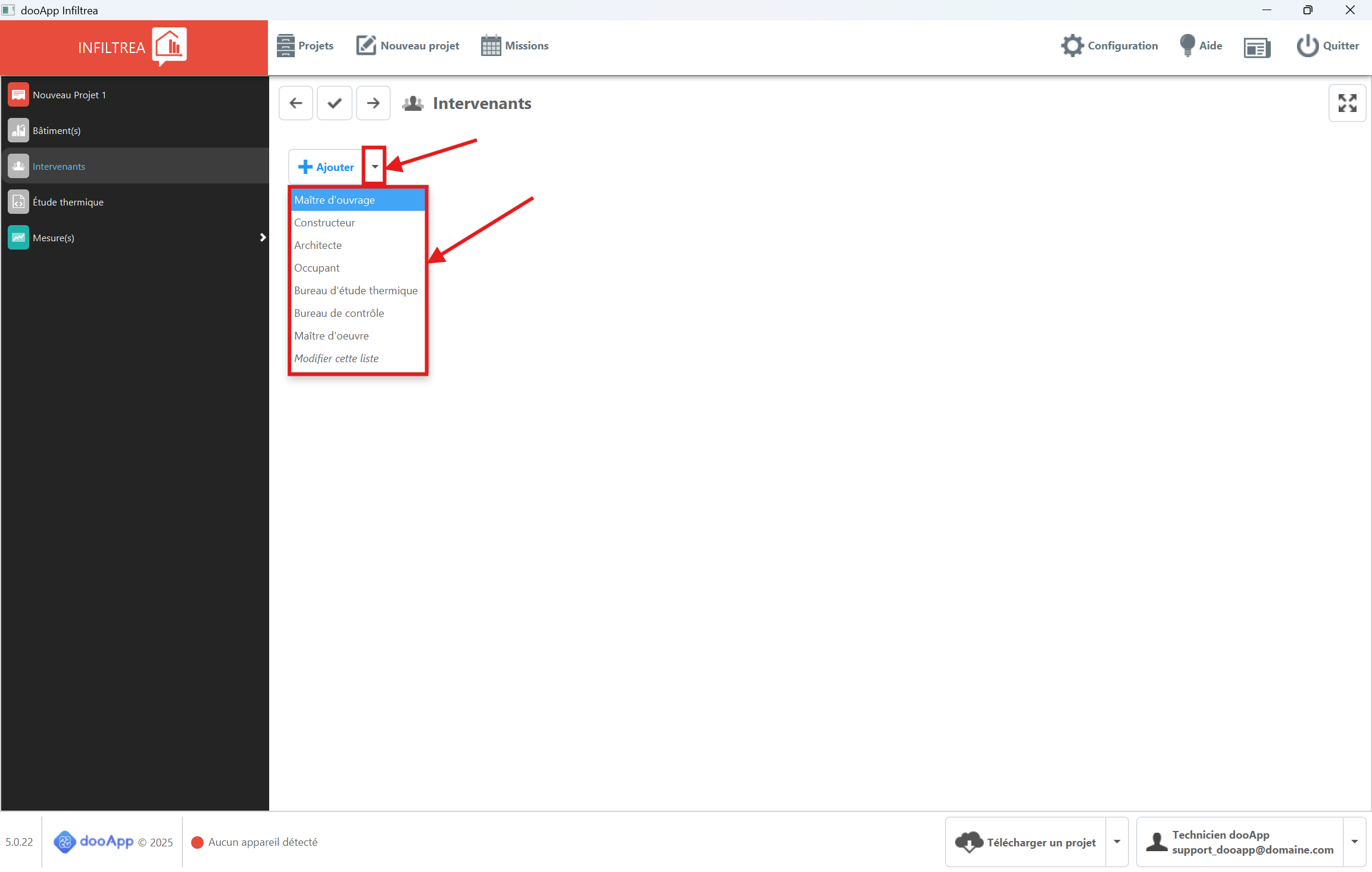Click the Bâtiment(s) building icon
Viewport: 1372px width, 872px height.
(x=18, y=130)
